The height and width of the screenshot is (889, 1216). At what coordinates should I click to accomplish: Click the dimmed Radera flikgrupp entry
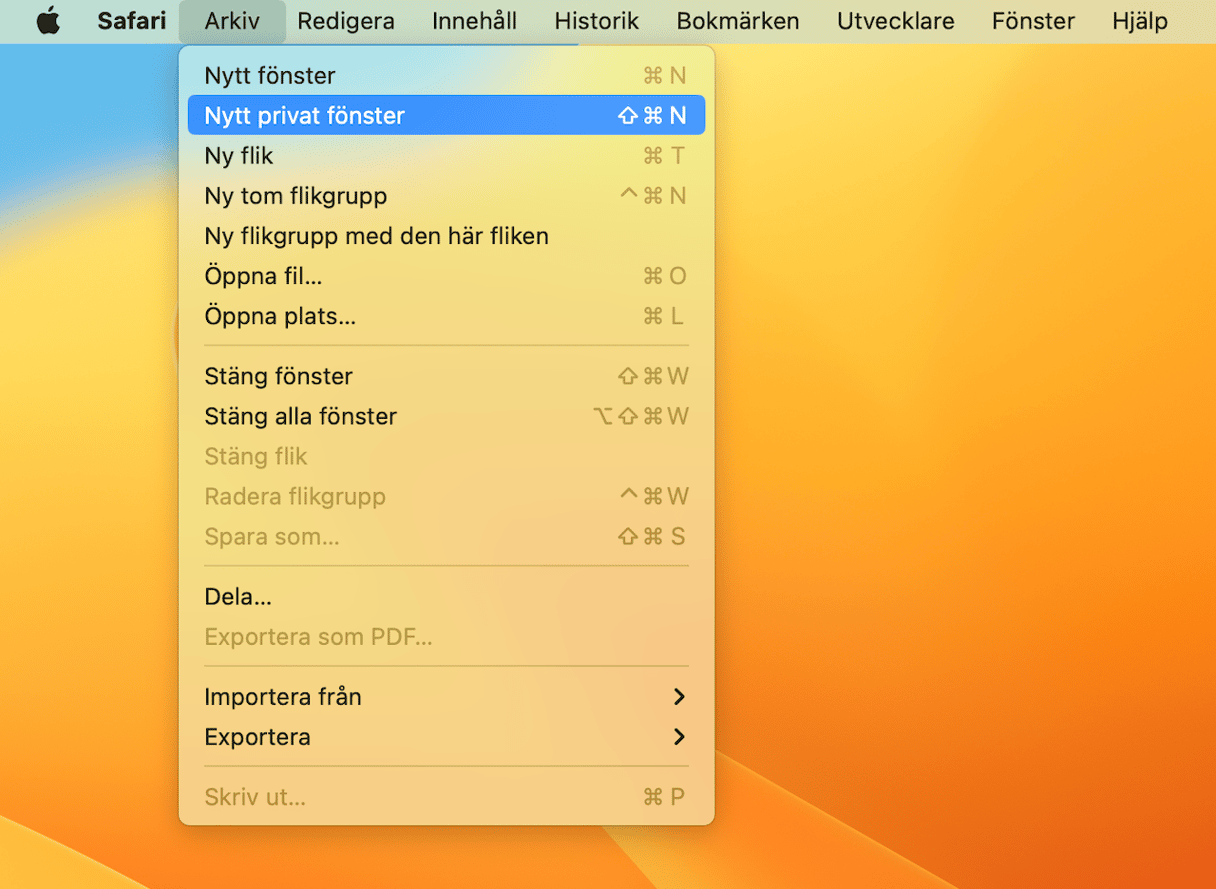coord(446,496)
